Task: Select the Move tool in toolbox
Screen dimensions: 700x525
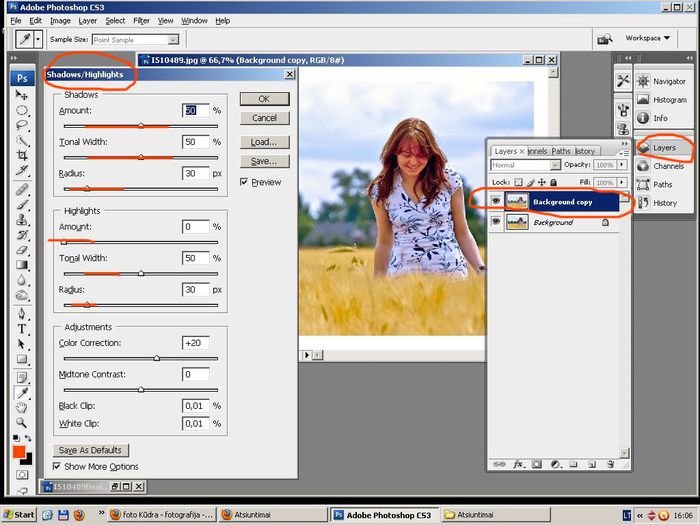Action: (22, 95)
